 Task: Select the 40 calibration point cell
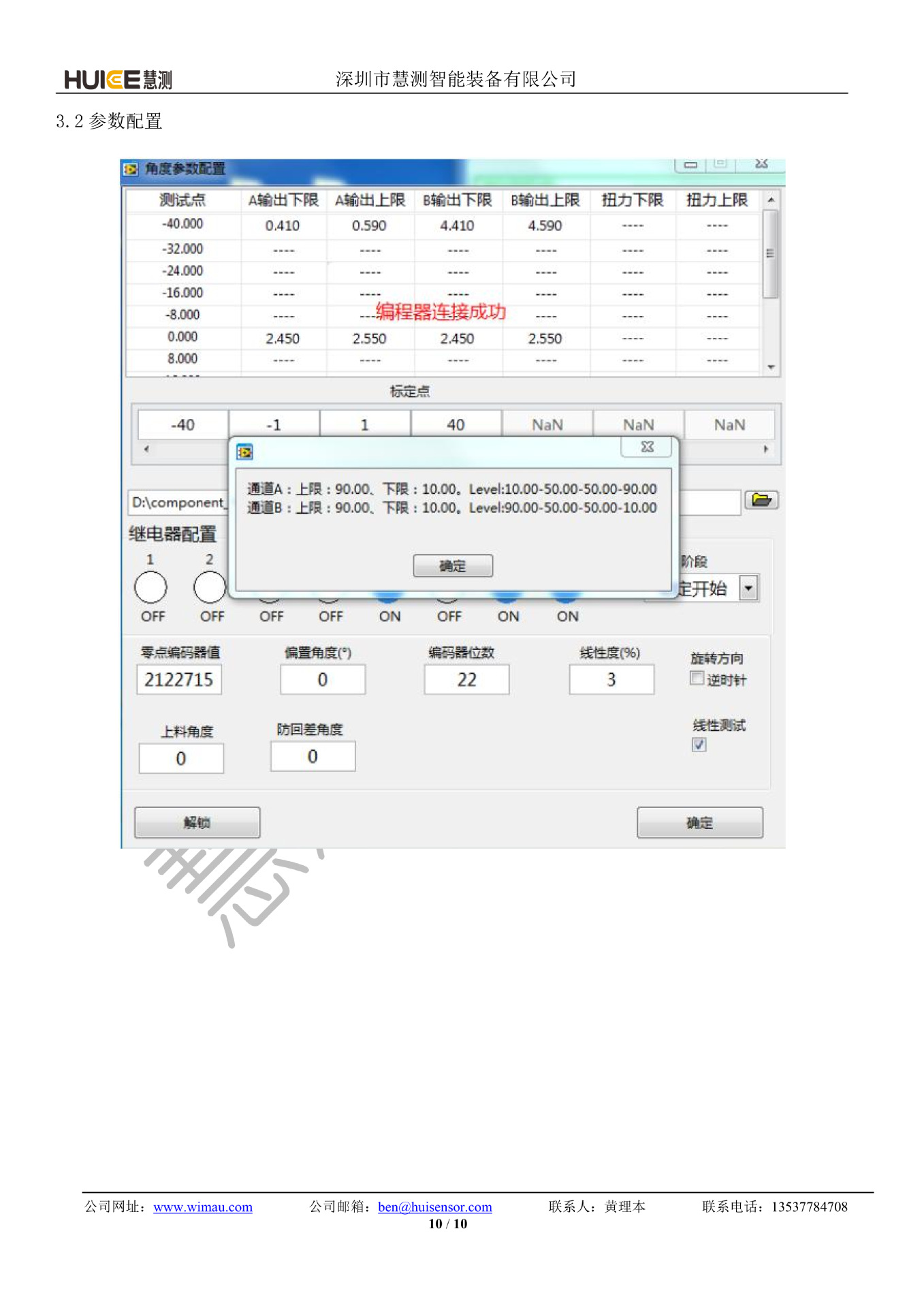(456, 424)
